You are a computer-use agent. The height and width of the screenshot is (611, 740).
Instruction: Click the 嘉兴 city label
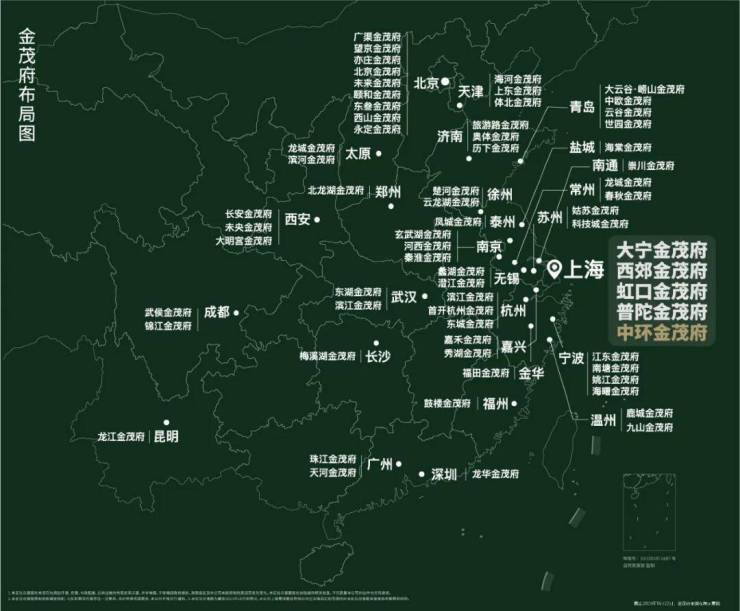point(513,347)
